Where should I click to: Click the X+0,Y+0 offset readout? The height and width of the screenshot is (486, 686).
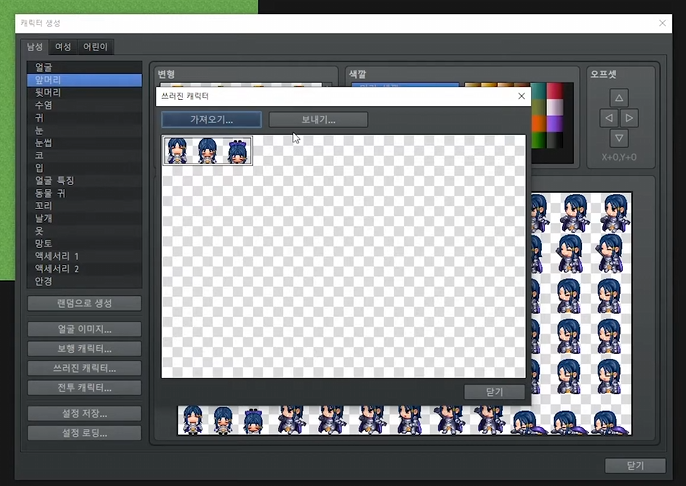coord(619,157)
